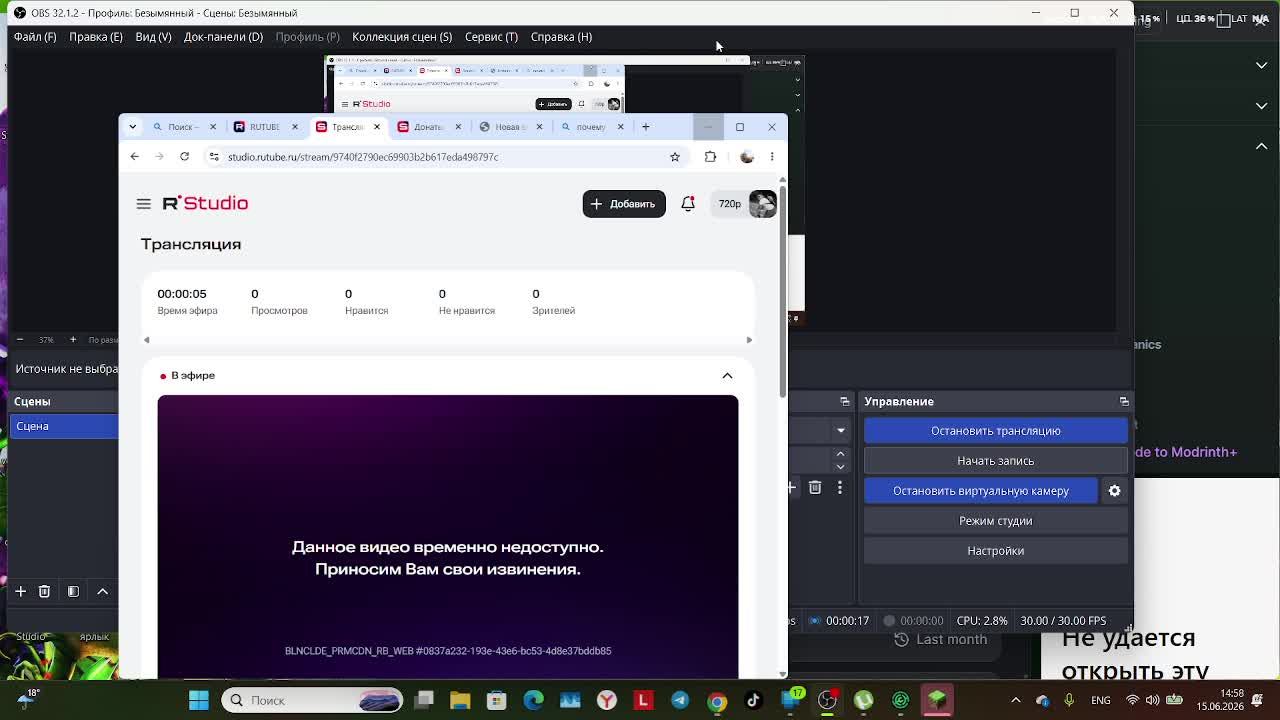Open the dropdown arrow in OBS sources panel
This screenshot has width=1280, height=720.
tap(840, 430)
